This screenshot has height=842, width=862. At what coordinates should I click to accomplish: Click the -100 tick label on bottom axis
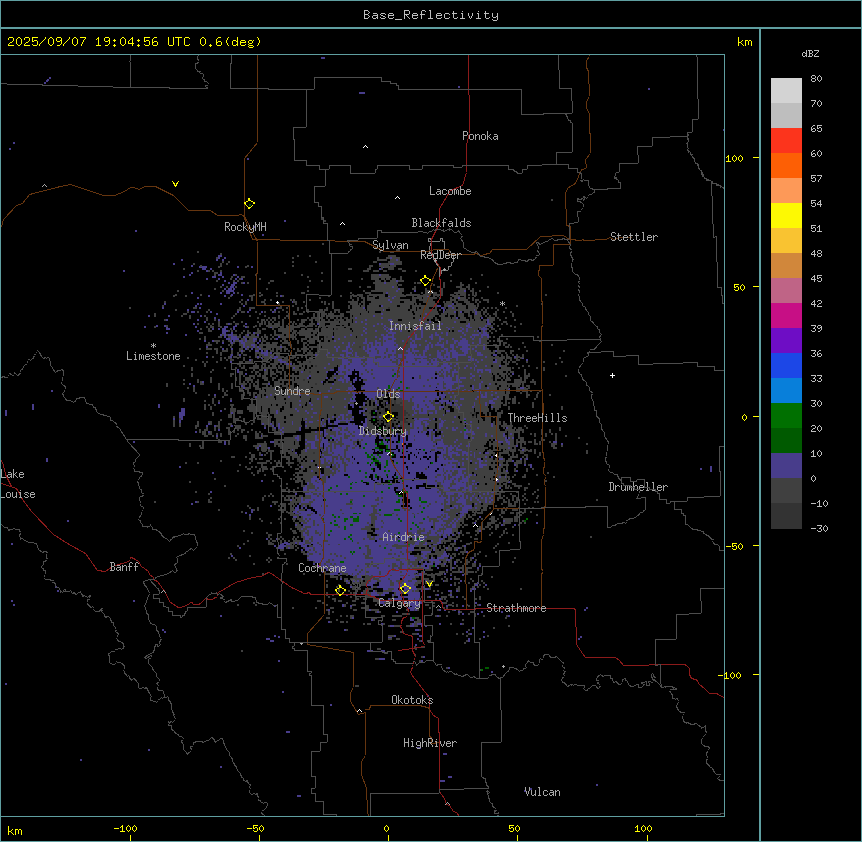pos(125,828)
